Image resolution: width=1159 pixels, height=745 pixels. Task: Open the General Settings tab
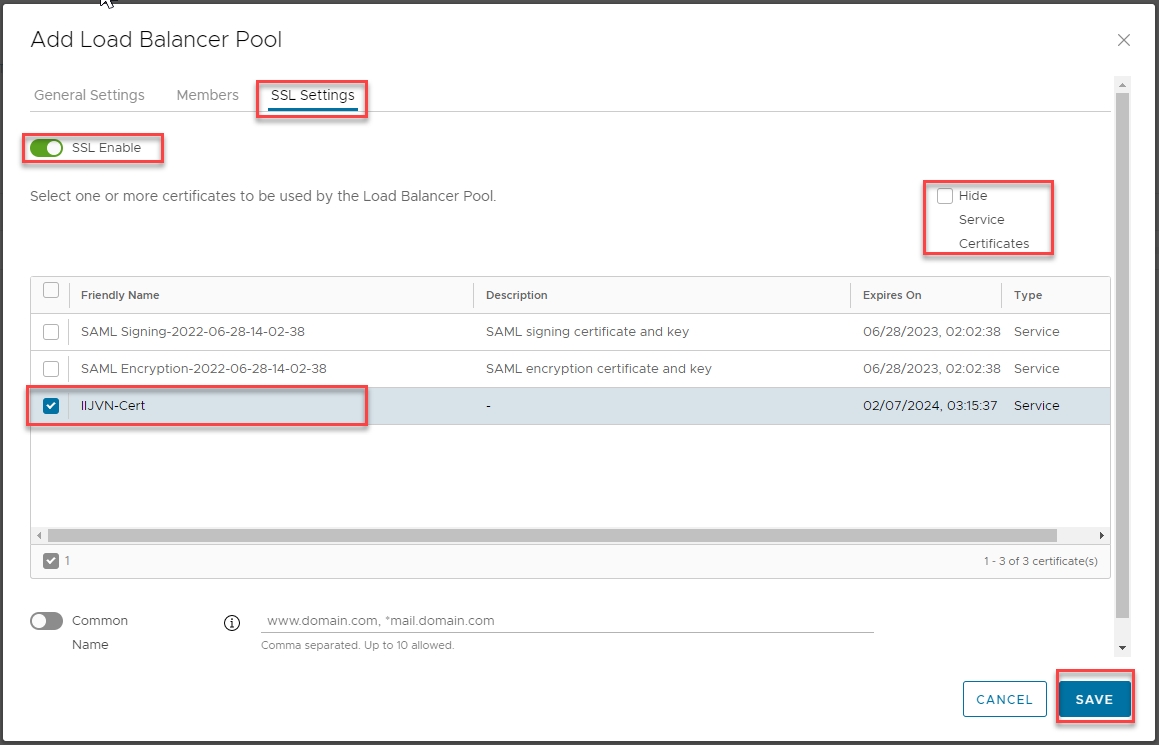(89, 95)
